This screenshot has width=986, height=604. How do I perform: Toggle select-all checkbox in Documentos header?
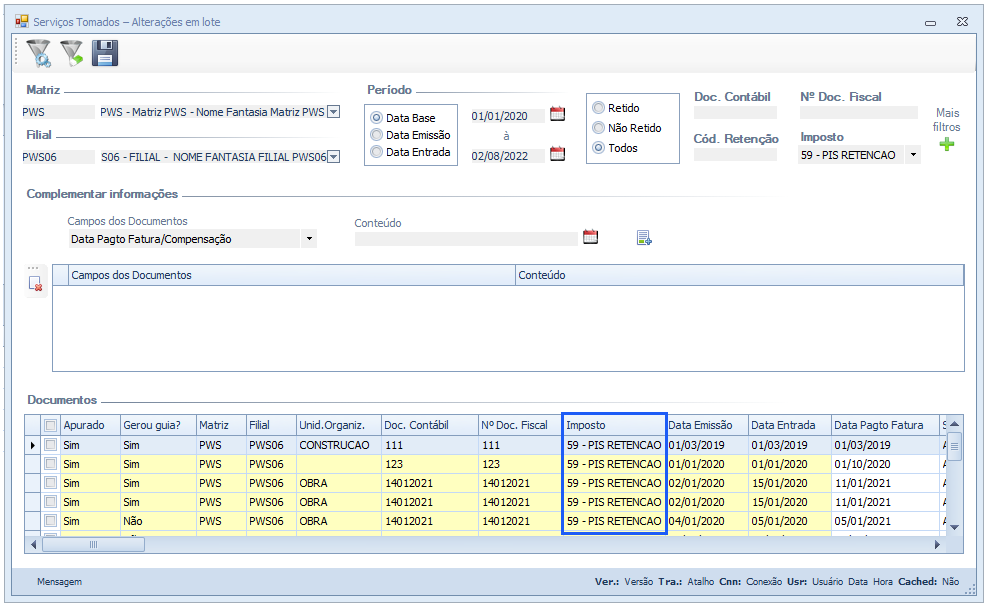point(50,425)
